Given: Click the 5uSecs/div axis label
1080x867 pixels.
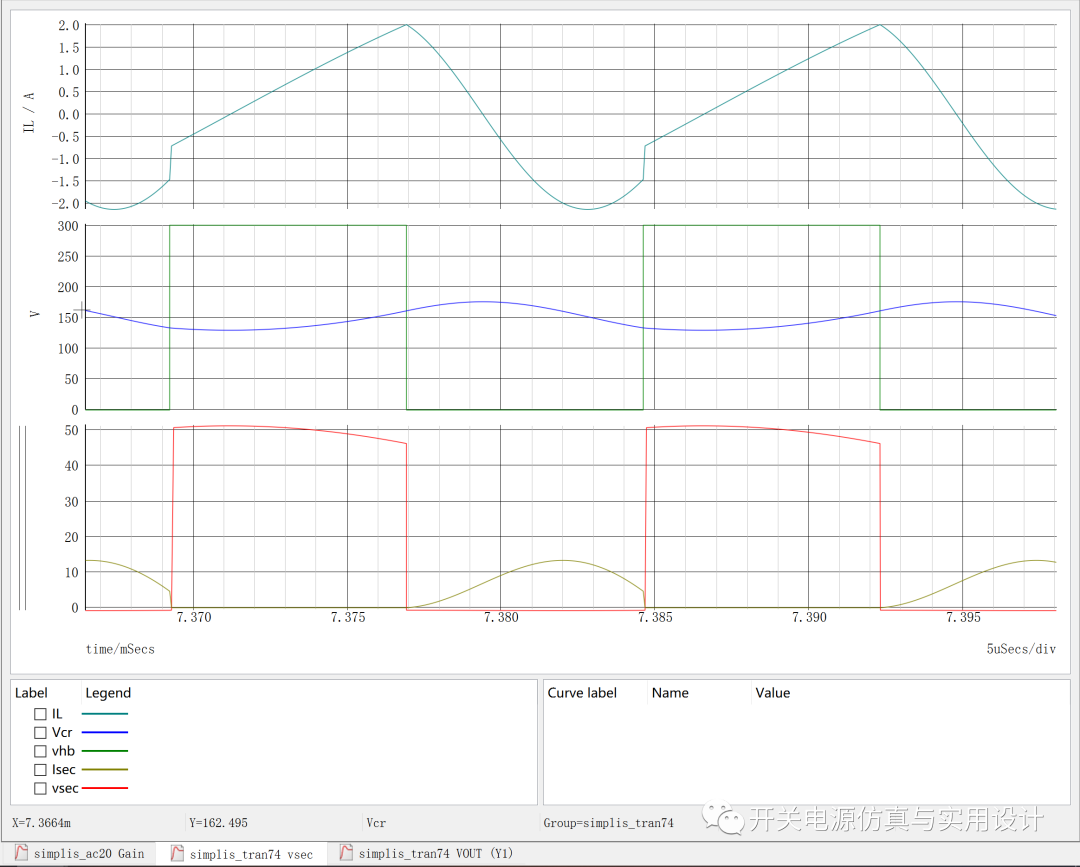Looking at the screenshot, I should (x=1021, y=649).
